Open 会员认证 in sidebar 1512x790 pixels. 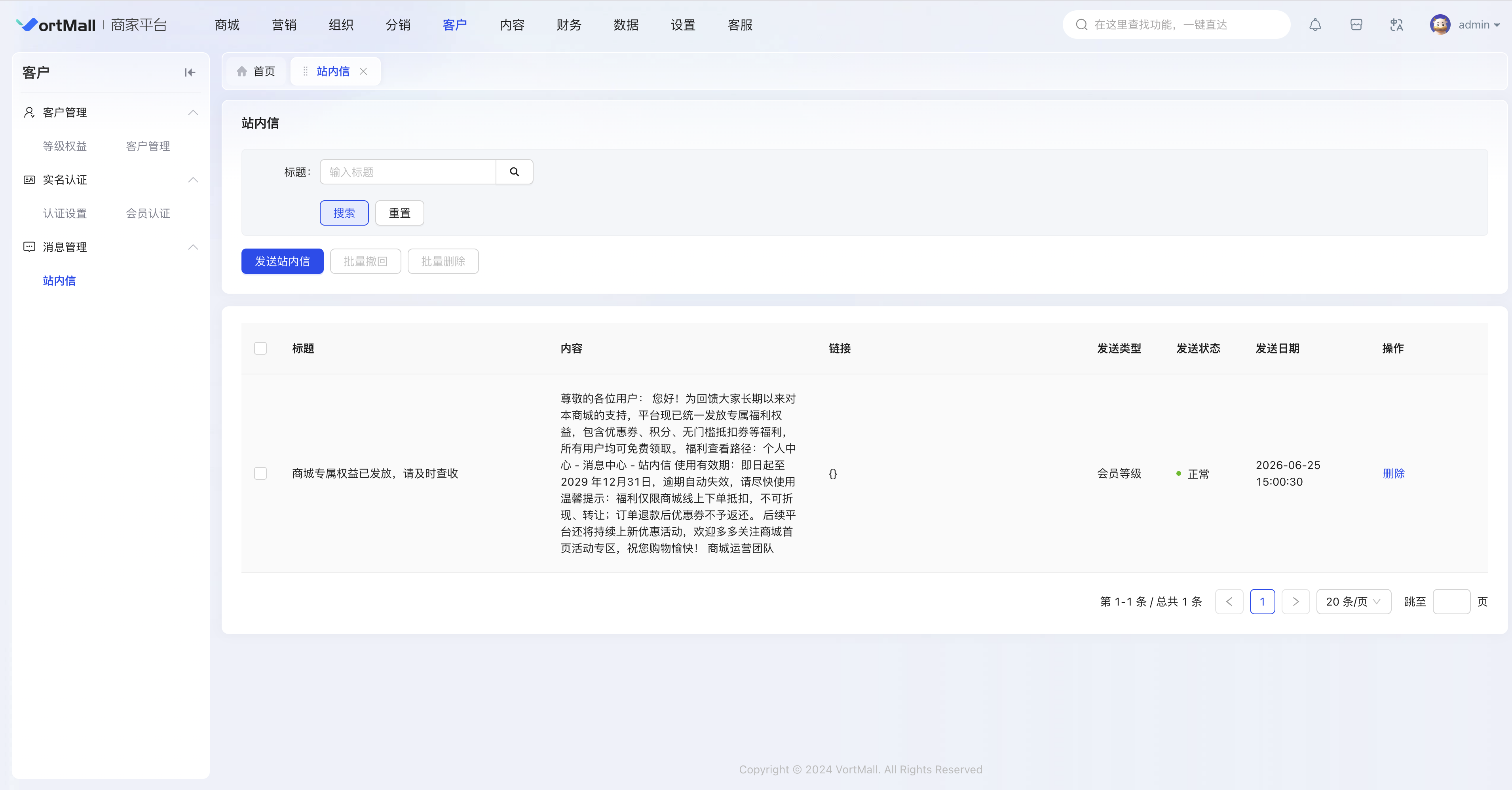click(x=148, y=214)
